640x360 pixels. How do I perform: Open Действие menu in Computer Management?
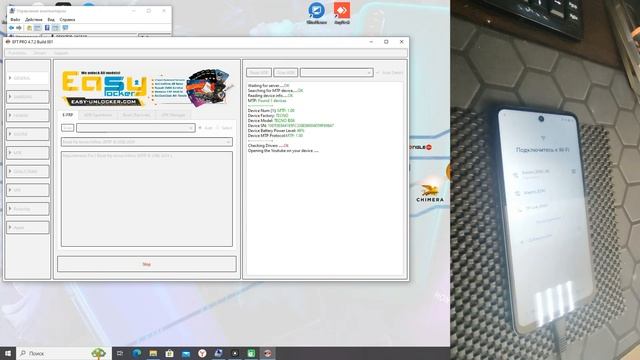[x=33, y=20]
